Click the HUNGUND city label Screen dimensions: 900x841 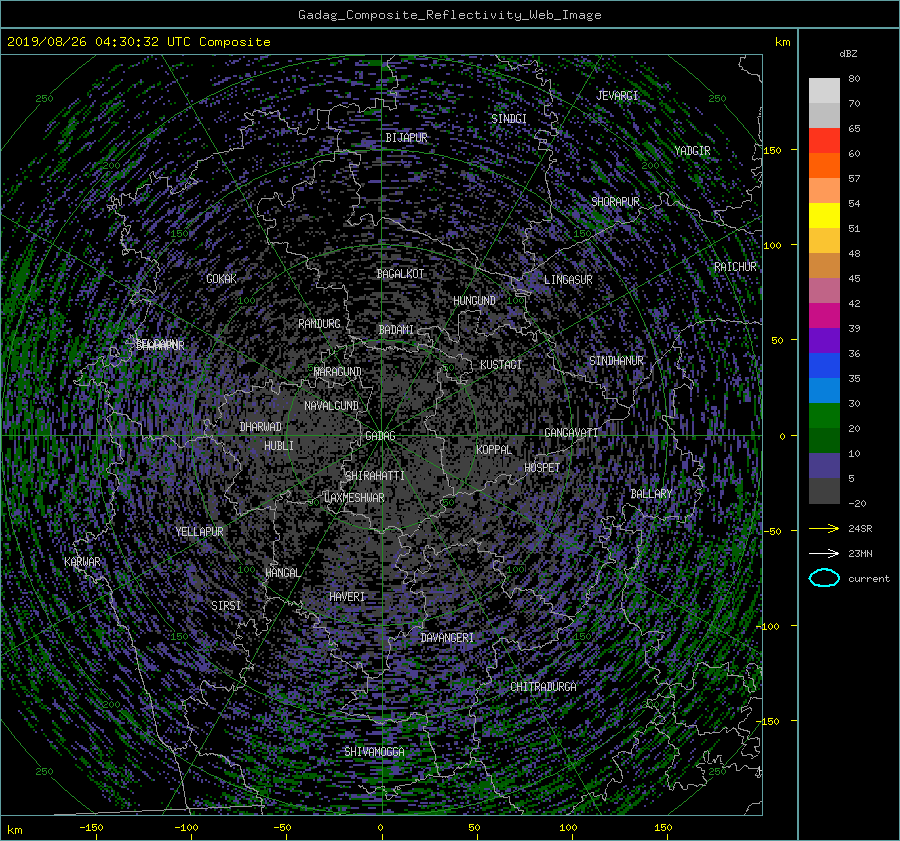(x=474, y=301)
